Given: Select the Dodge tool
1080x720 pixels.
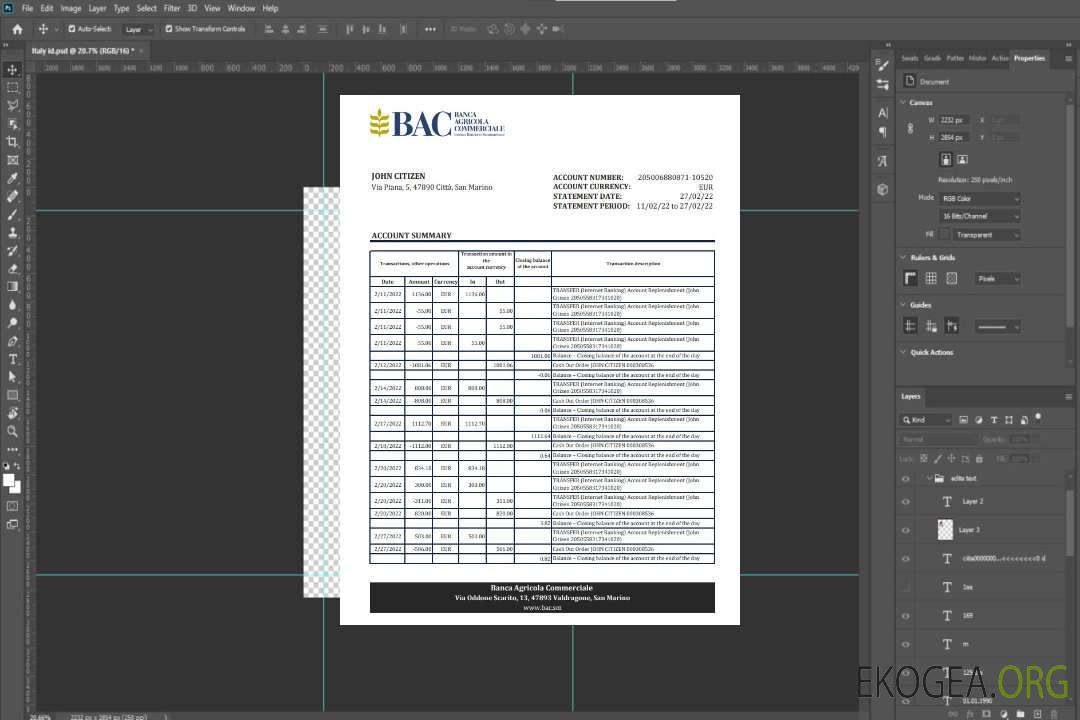Looking at the screenshot, I should tap(12, 322).
